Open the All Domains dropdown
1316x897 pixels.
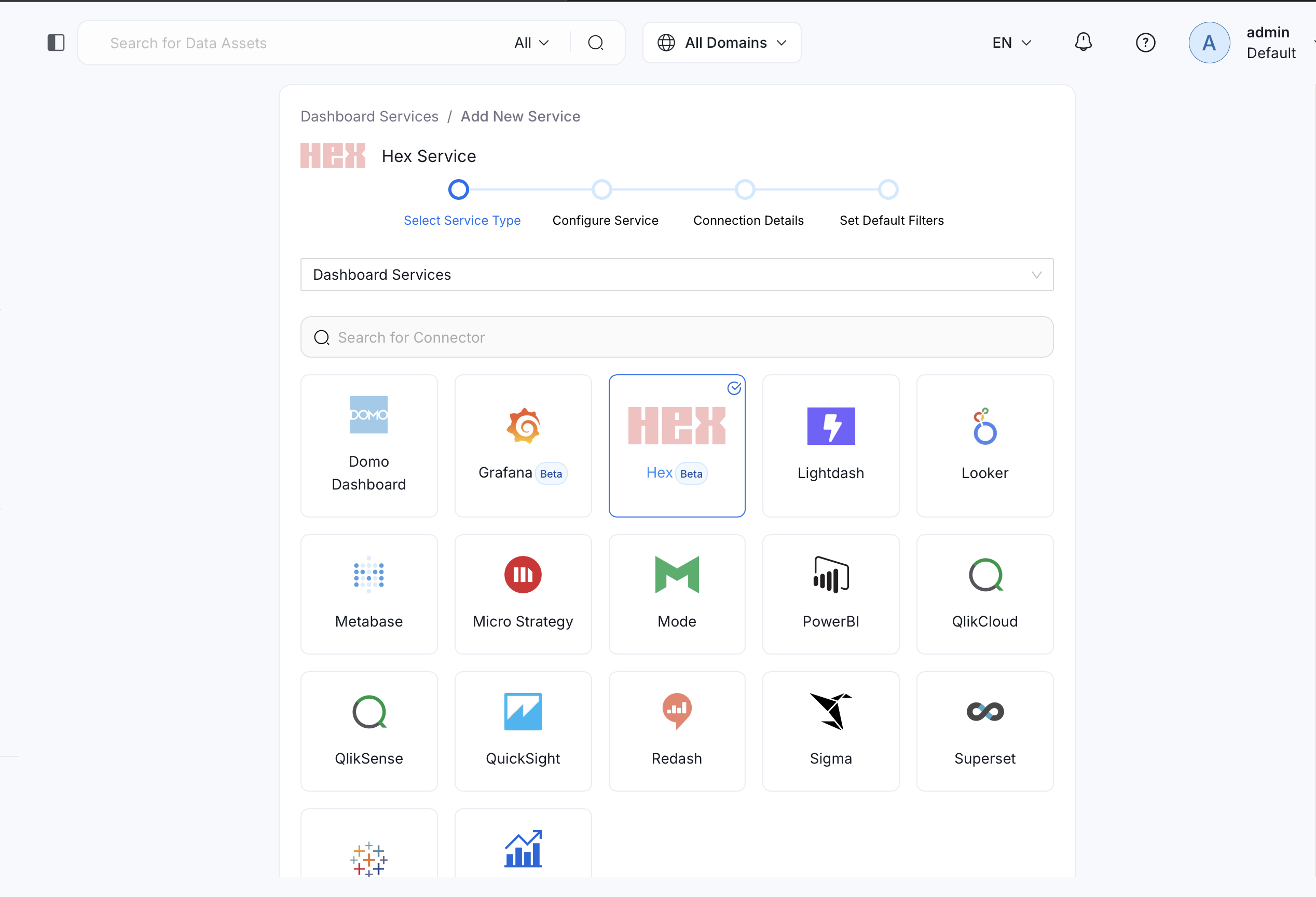[x=721, y=43]
